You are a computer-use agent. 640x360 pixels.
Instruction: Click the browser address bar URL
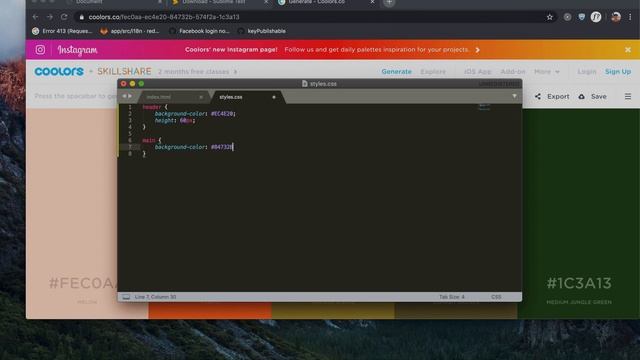164,17
